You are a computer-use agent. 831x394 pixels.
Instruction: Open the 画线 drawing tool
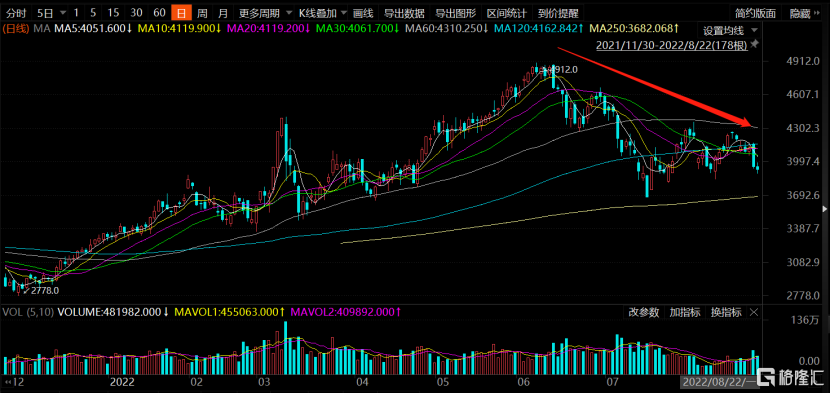(x=363, y=13)
